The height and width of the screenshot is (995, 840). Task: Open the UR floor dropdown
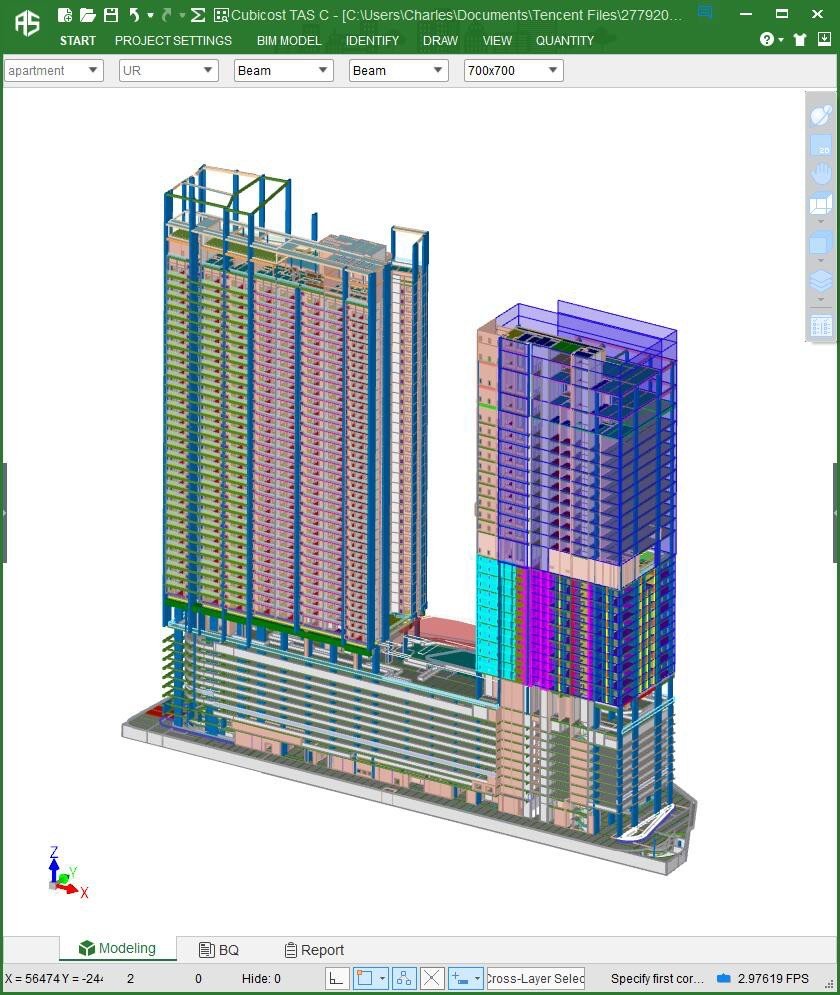[x=168, y=71]
